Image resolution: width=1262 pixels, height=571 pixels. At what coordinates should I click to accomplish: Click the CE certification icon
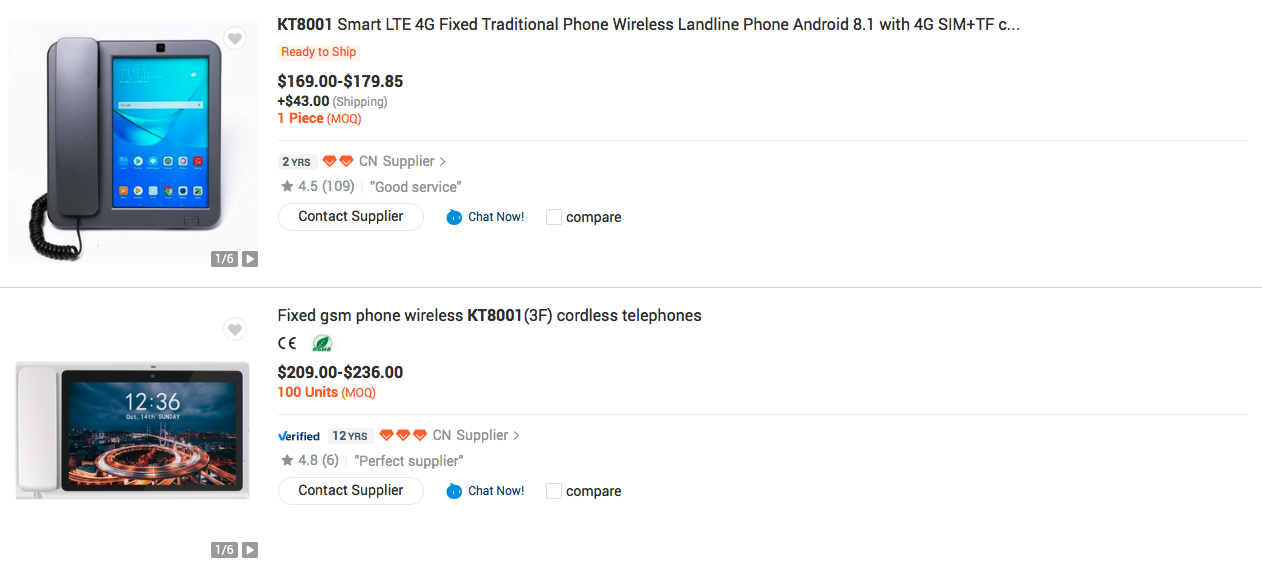click(x=287, y=343)
